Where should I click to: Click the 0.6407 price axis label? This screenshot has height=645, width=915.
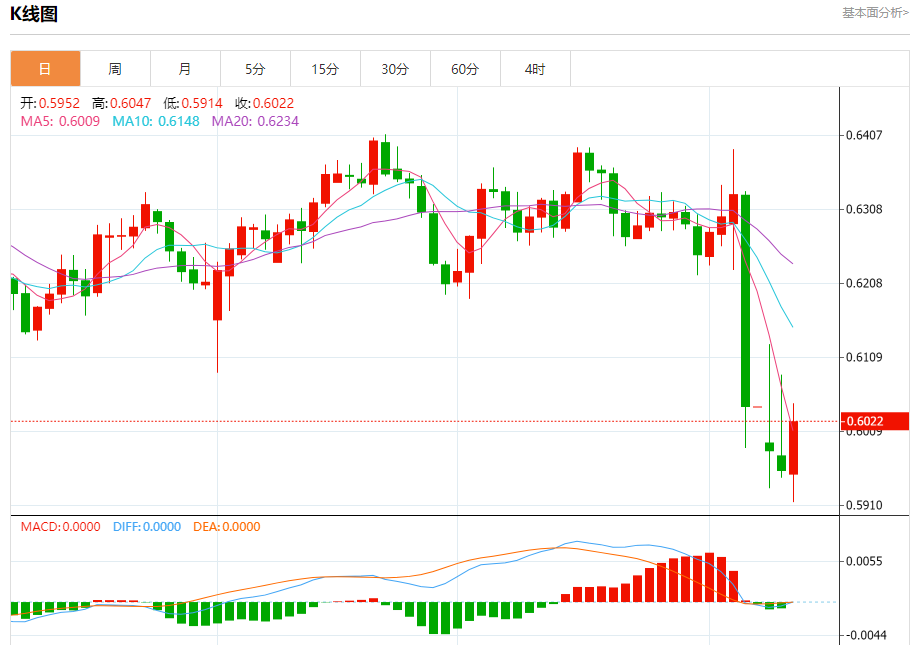click(864, 135)
